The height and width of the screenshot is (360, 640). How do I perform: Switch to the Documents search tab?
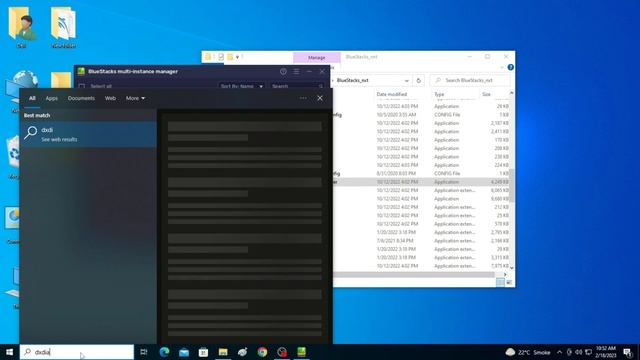81,98
